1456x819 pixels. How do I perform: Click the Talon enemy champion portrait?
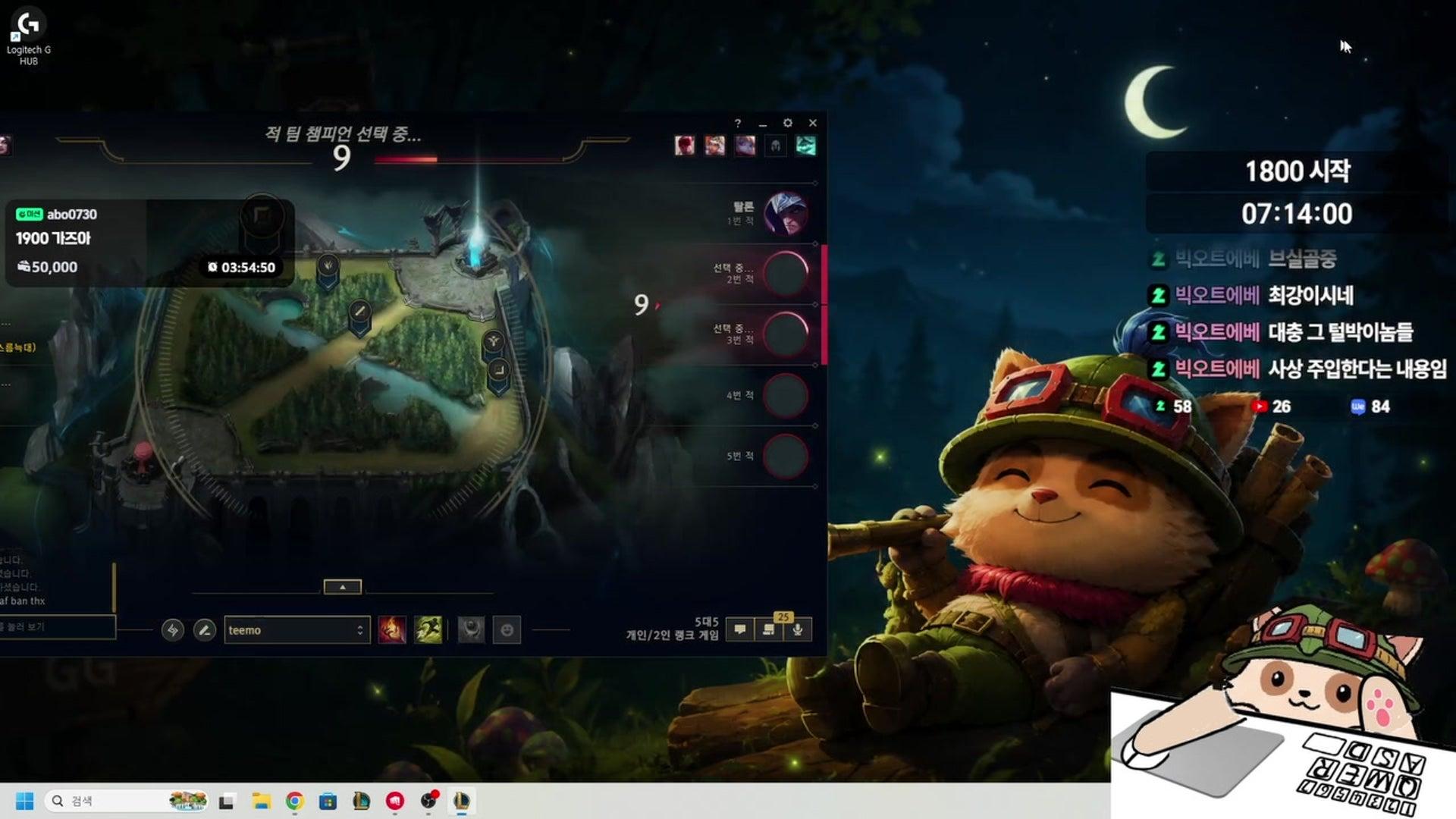[786, 213]
